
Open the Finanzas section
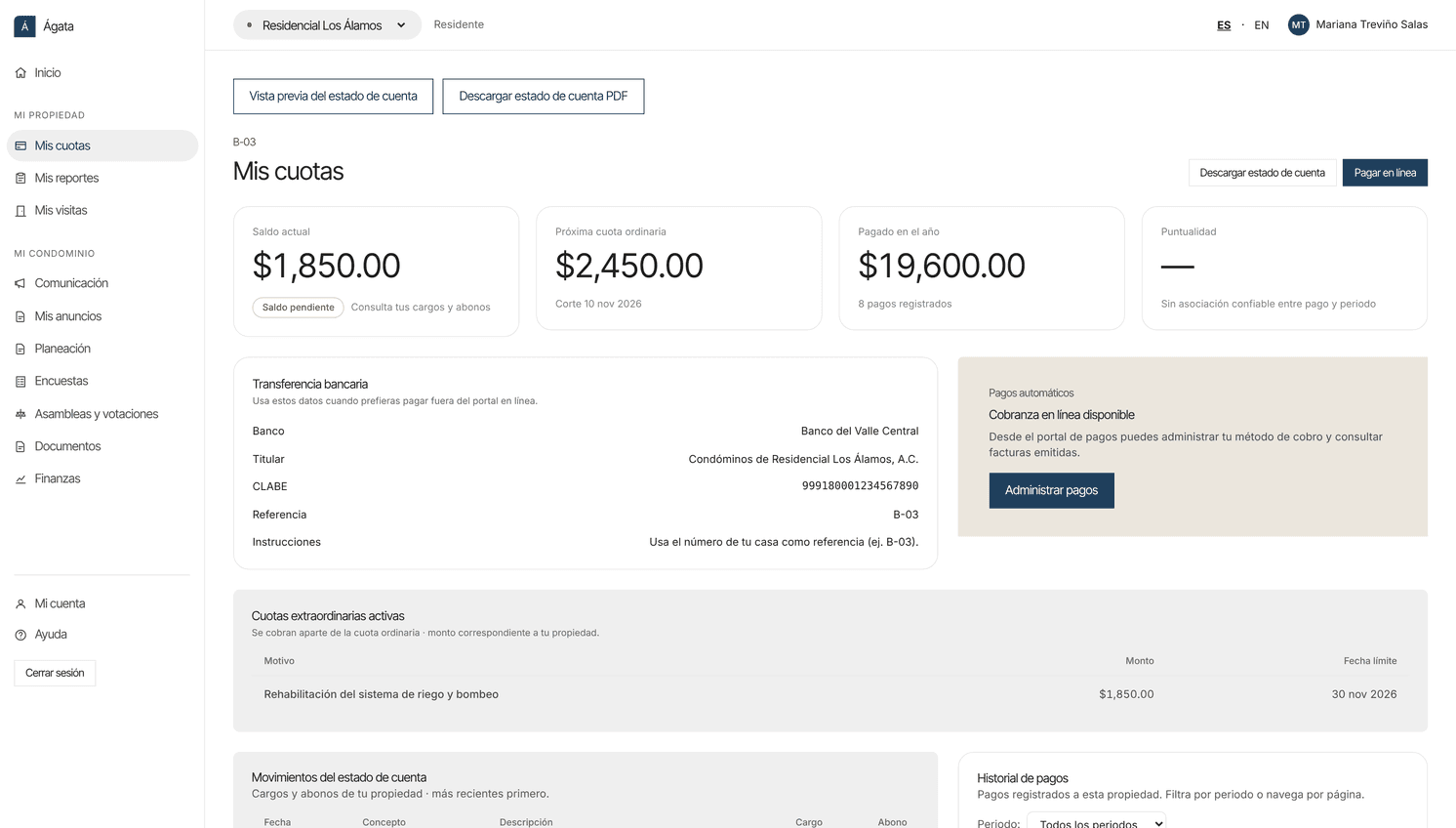pyautogui.click(x=102, y=479)
